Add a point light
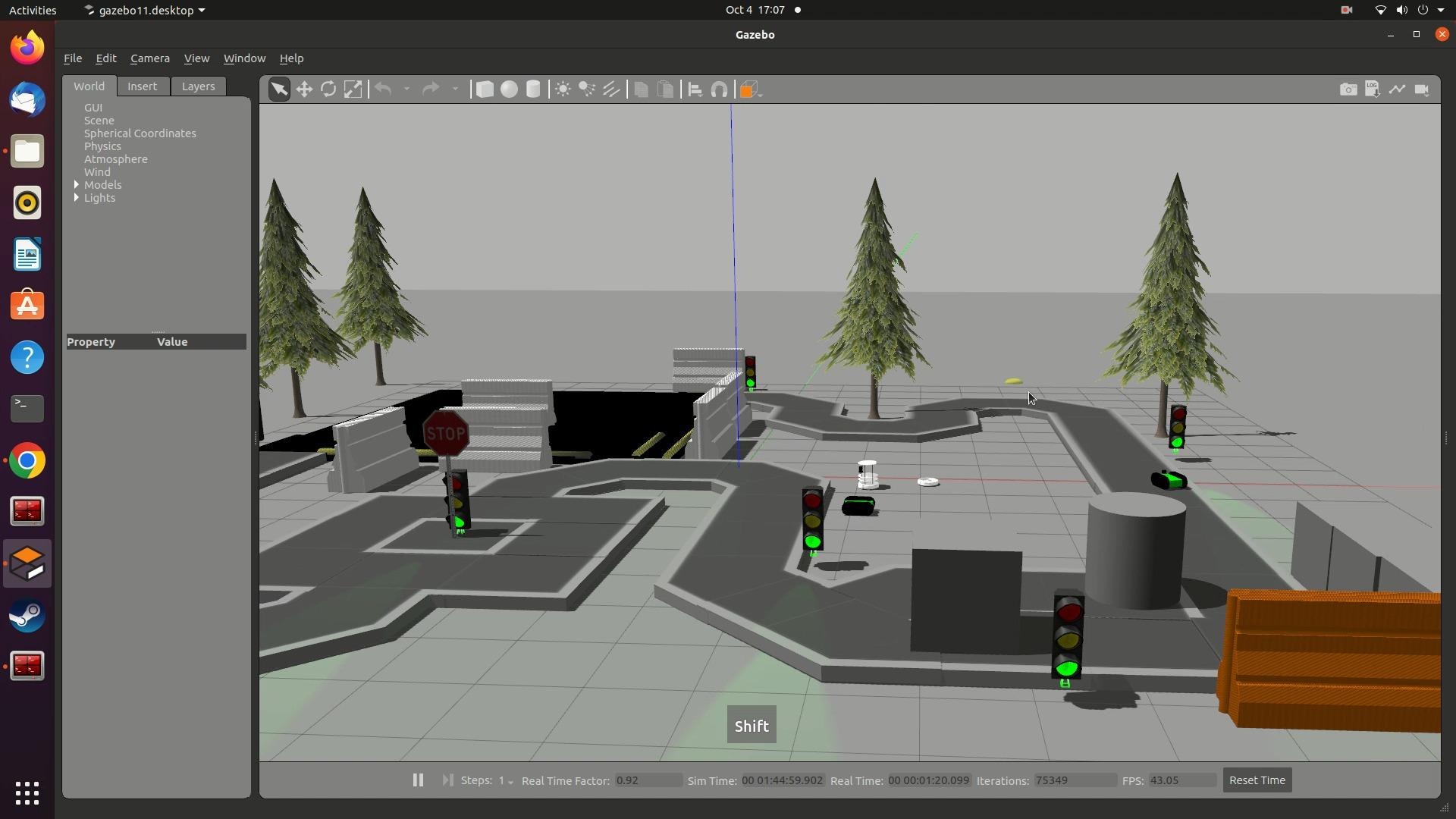Screen dimensions: 1456x819 click(563, 89)
